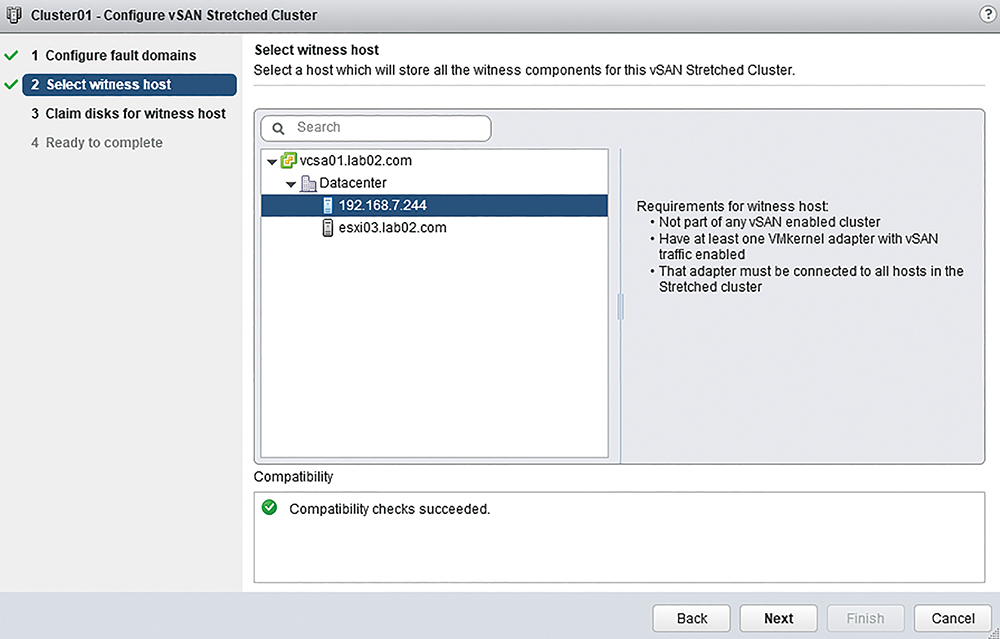This screenshot has width=1000, height=639.
Task: Click the stretched cluster icon in title bar
Action: [13, 15]
